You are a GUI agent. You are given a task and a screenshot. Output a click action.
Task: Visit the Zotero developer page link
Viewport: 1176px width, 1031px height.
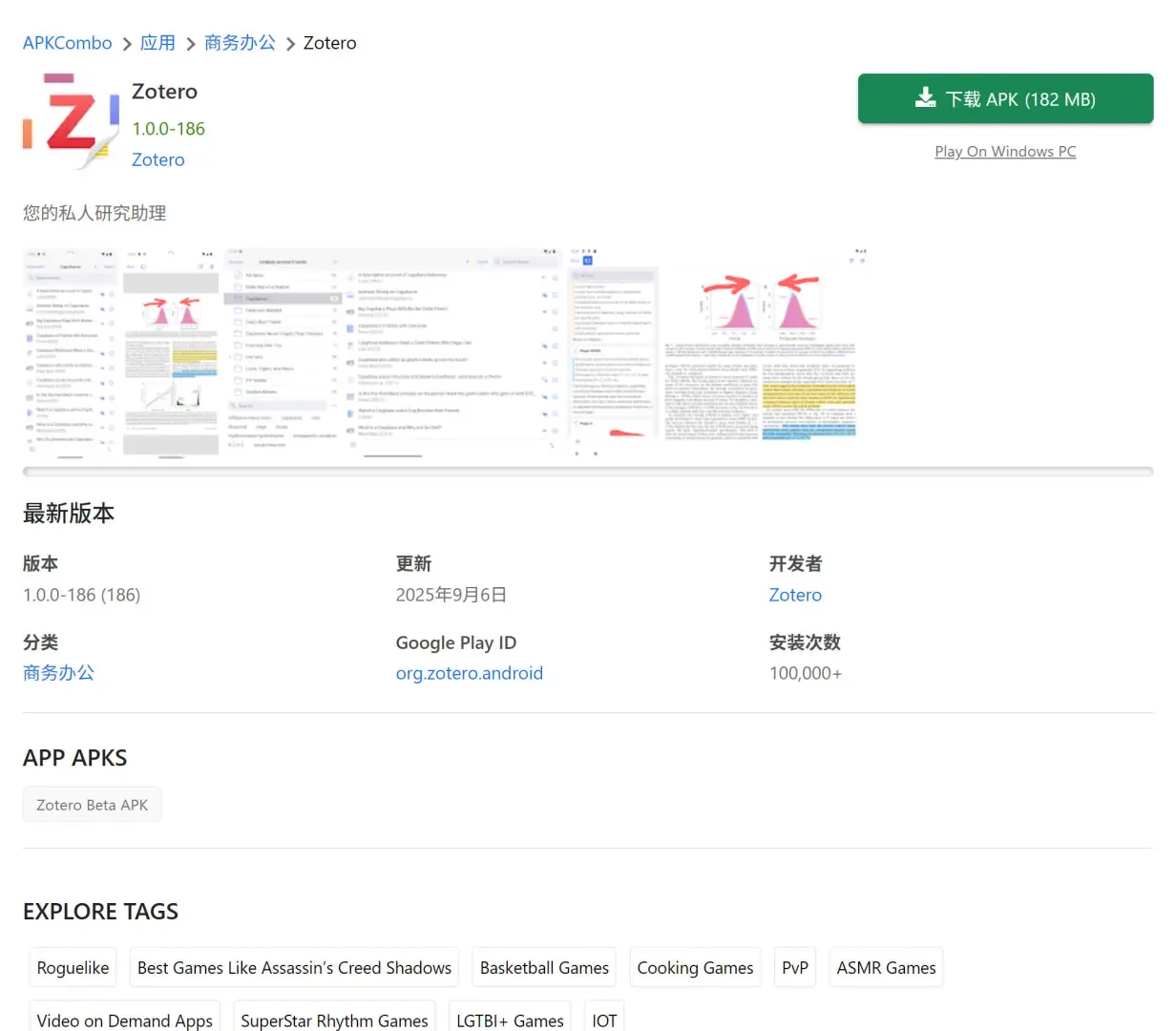[795, 595]
